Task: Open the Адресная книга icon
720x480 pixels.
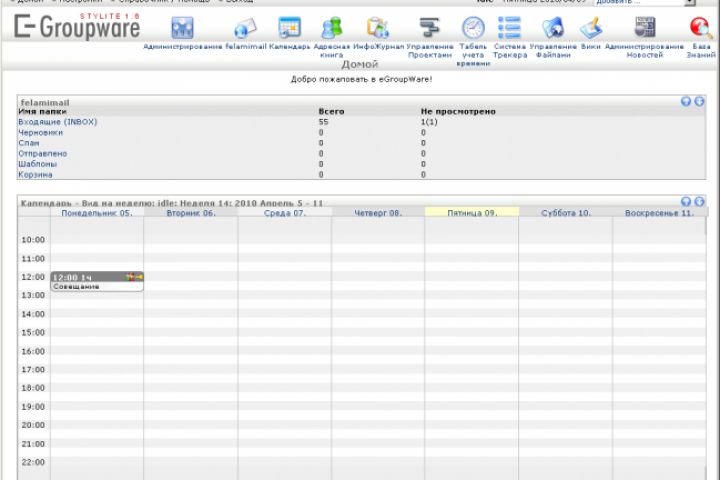Action: 332,28
